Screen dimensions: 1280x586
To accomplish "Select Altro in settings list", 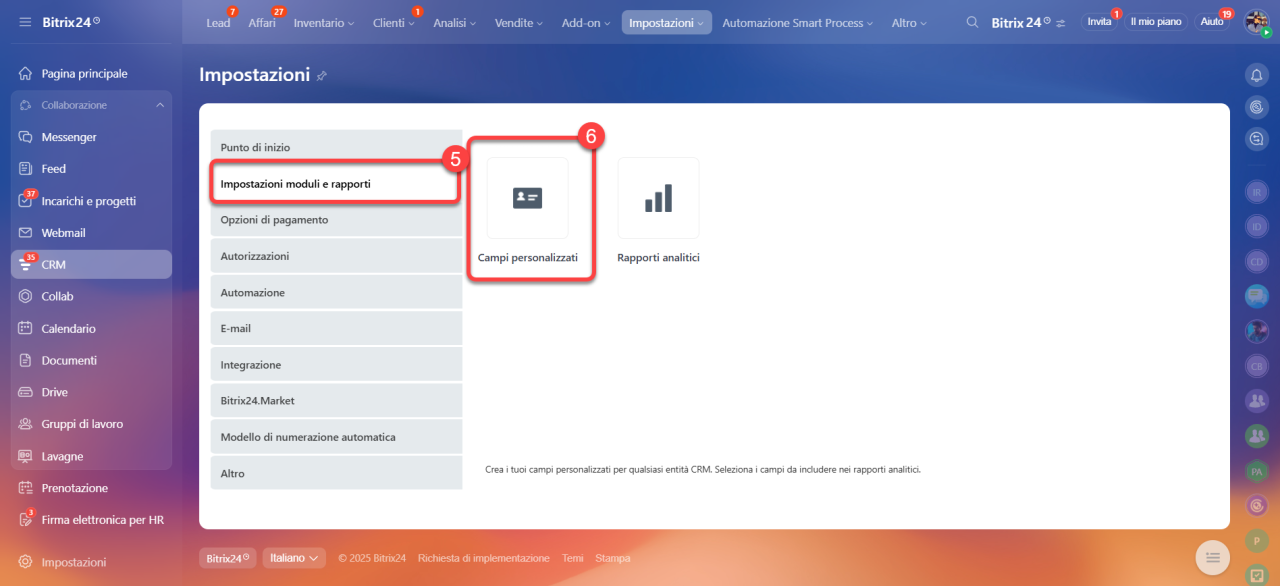I will coord(336,473).
